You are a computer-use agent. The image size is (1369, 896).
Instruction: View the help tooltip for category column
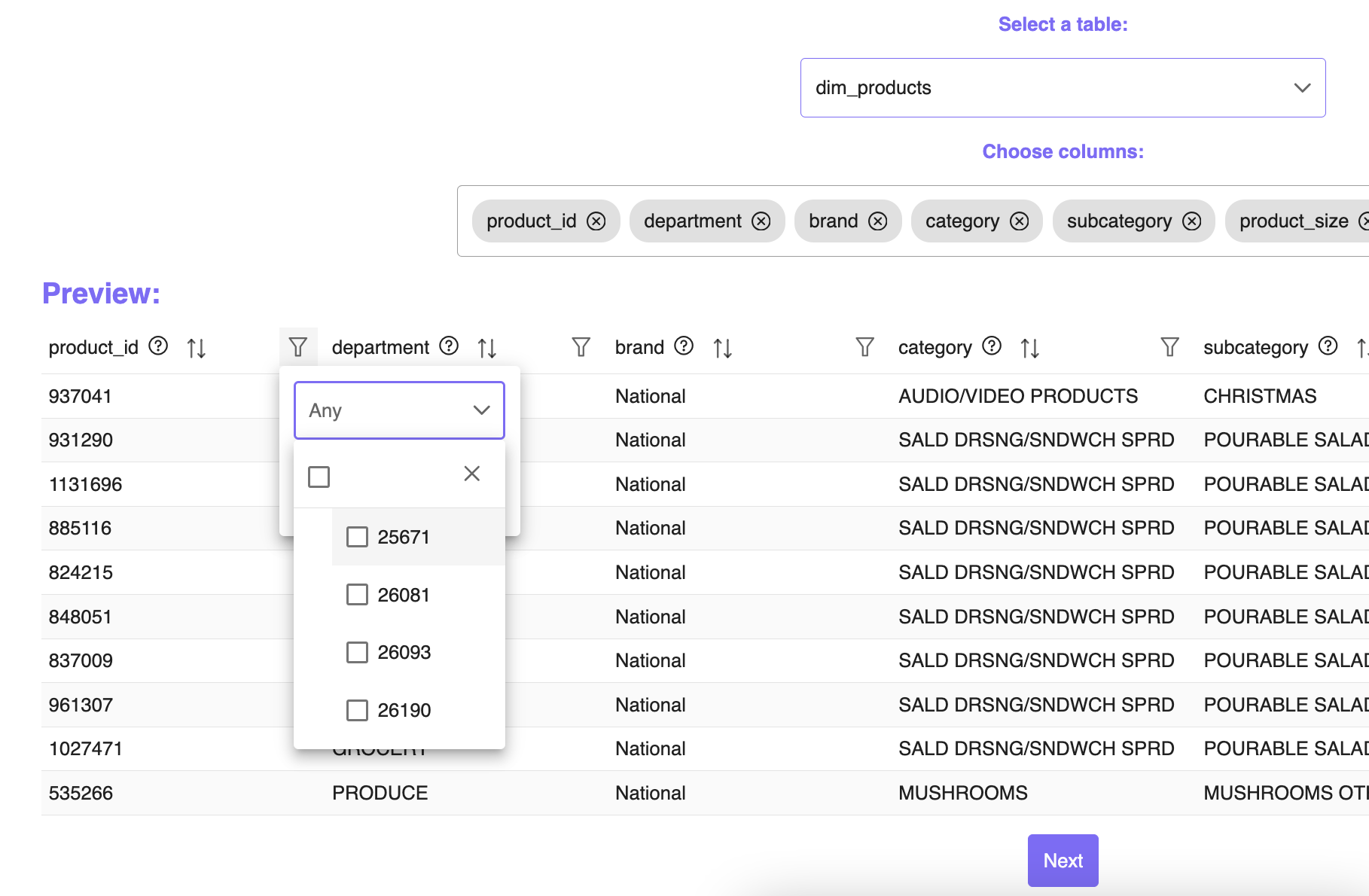pos(991,346)
